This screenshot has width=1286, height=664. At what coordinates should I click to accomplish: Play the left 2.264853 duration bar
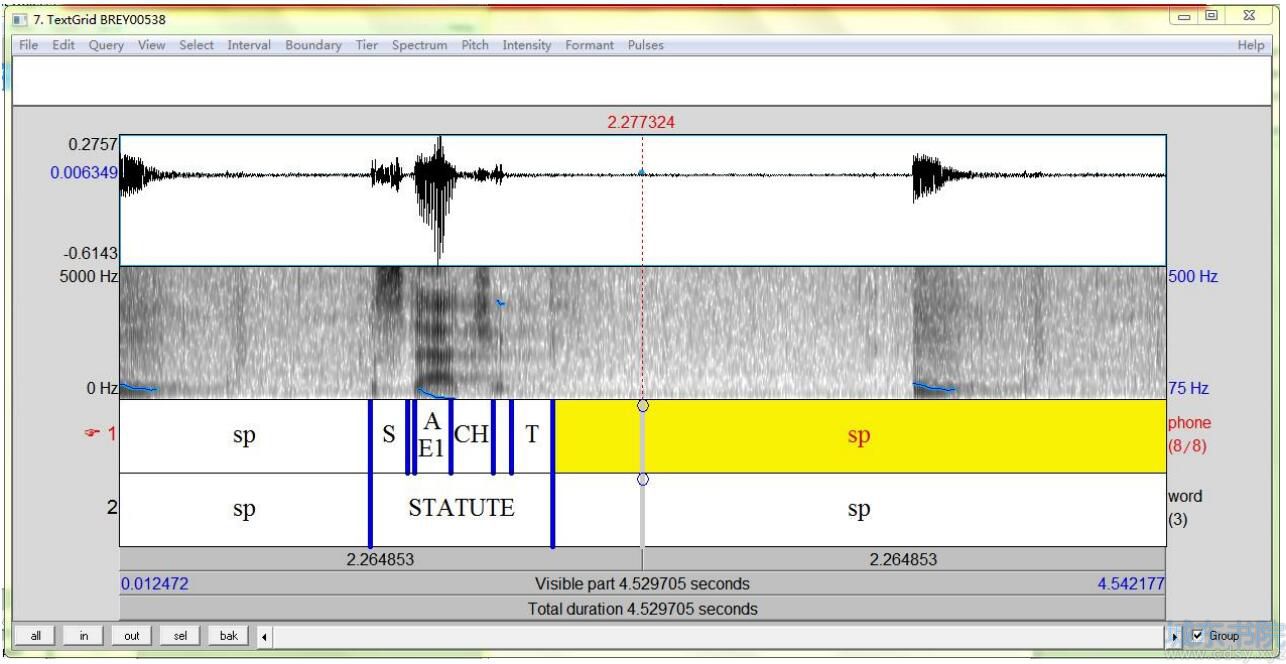point(380,559)
